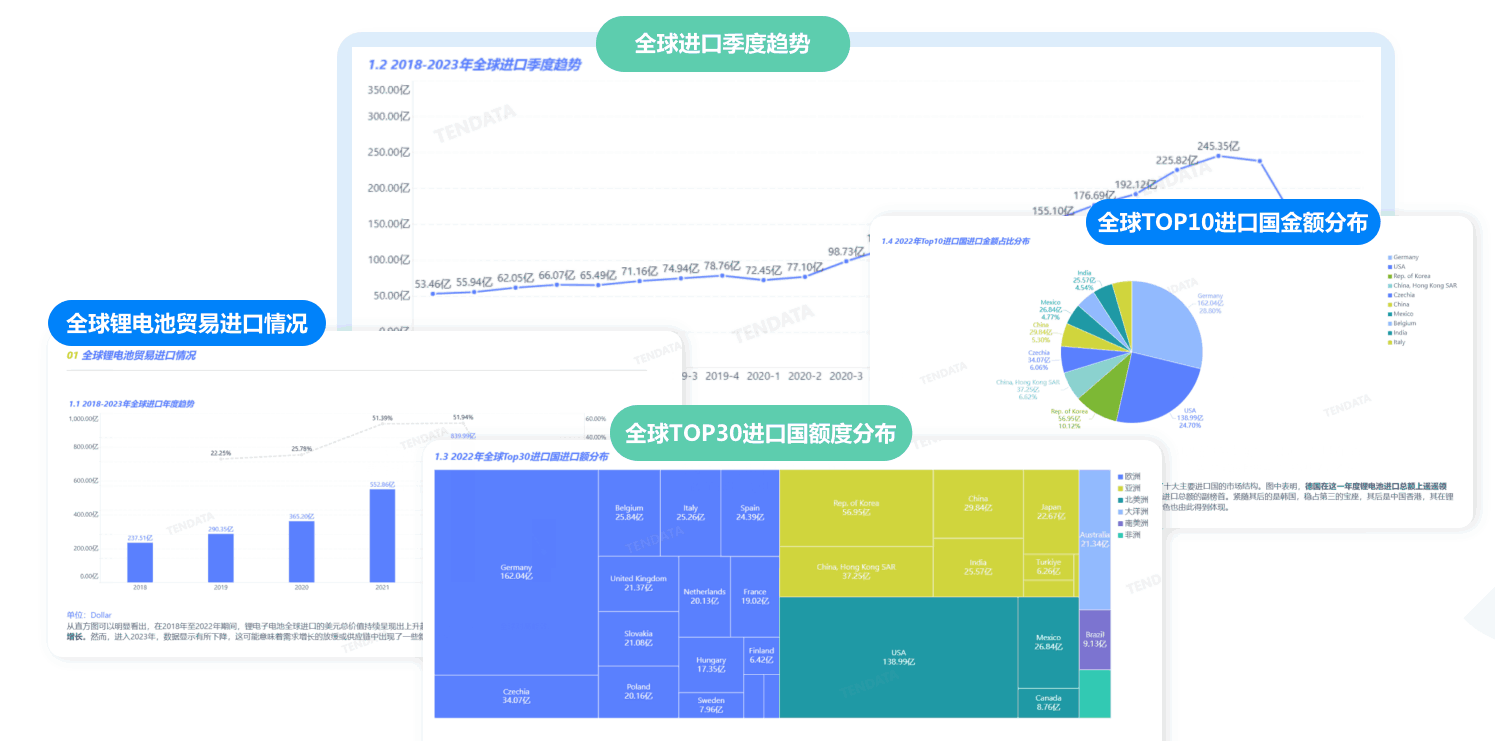Select the USA 138.99亿 cell in the treemap
The height and width of the screenshot is (741, 1495).
coord(897,655)
